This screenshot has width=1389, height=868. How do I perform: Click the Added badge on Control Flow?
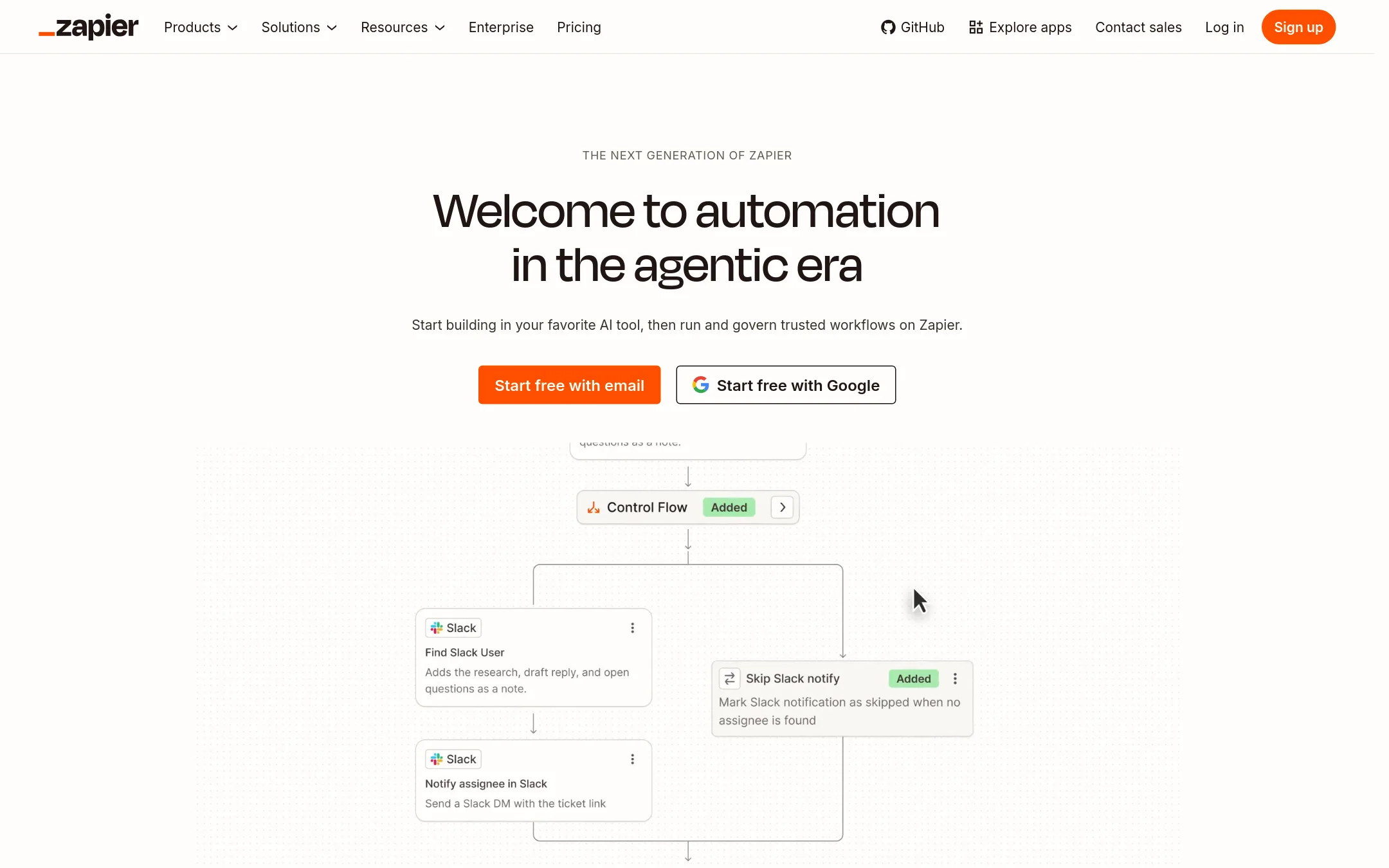[729, 507]
